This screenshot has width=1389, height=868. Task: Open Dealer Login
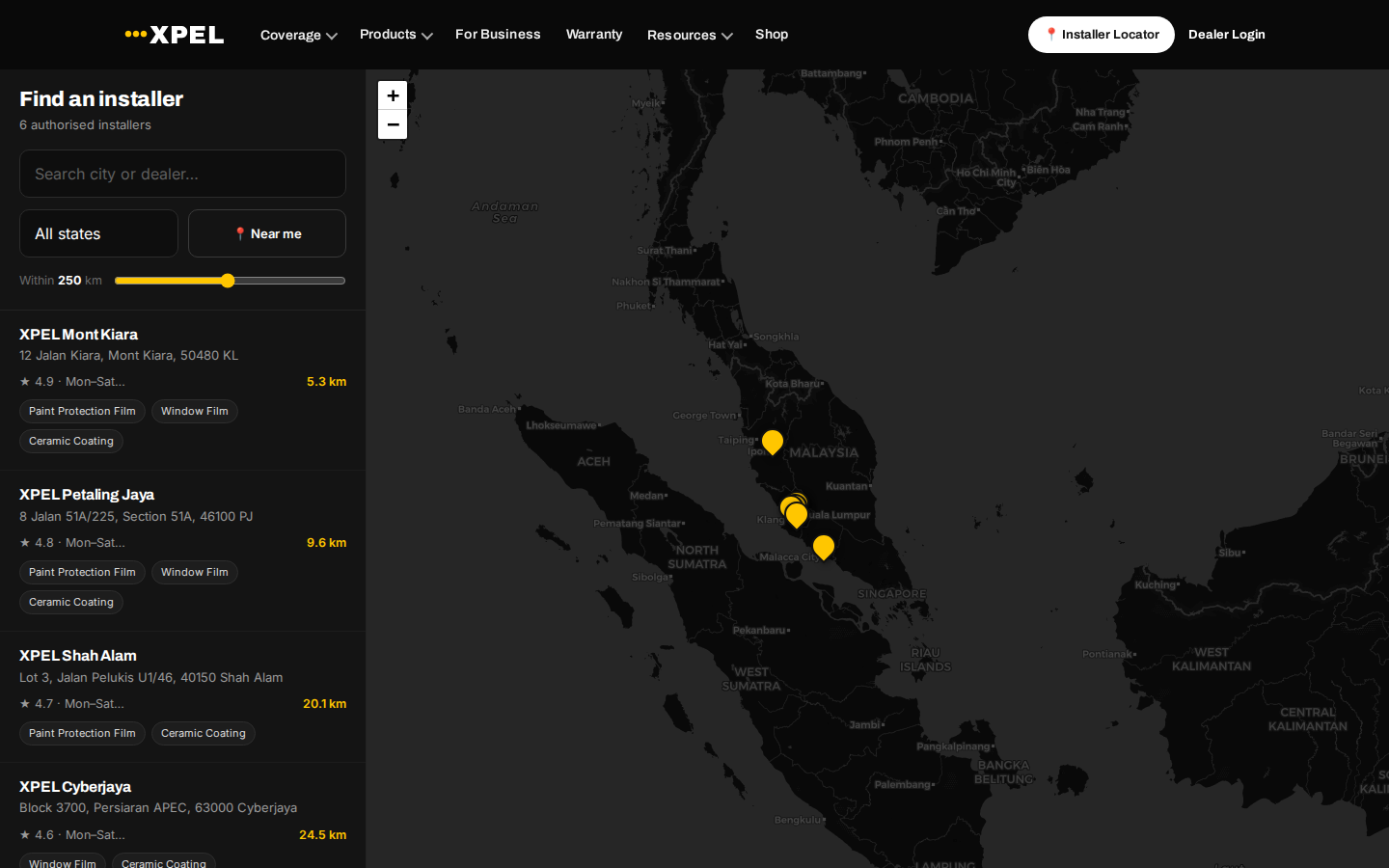tap(1227, 35)
